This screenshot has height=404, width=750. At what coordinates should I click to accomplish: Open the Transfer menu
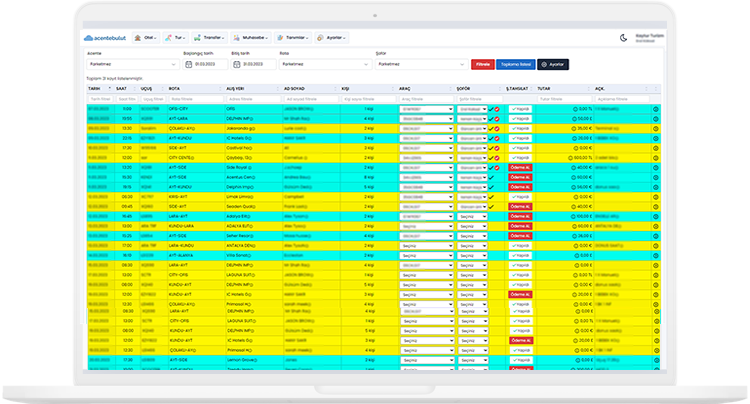coord(210,38)
